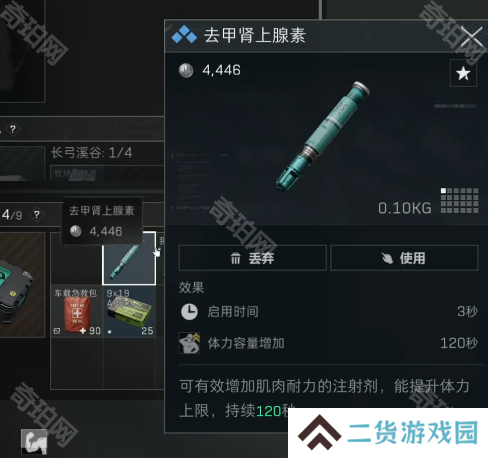Click the blue rarity diamonds icon

(x=184, y=35)
